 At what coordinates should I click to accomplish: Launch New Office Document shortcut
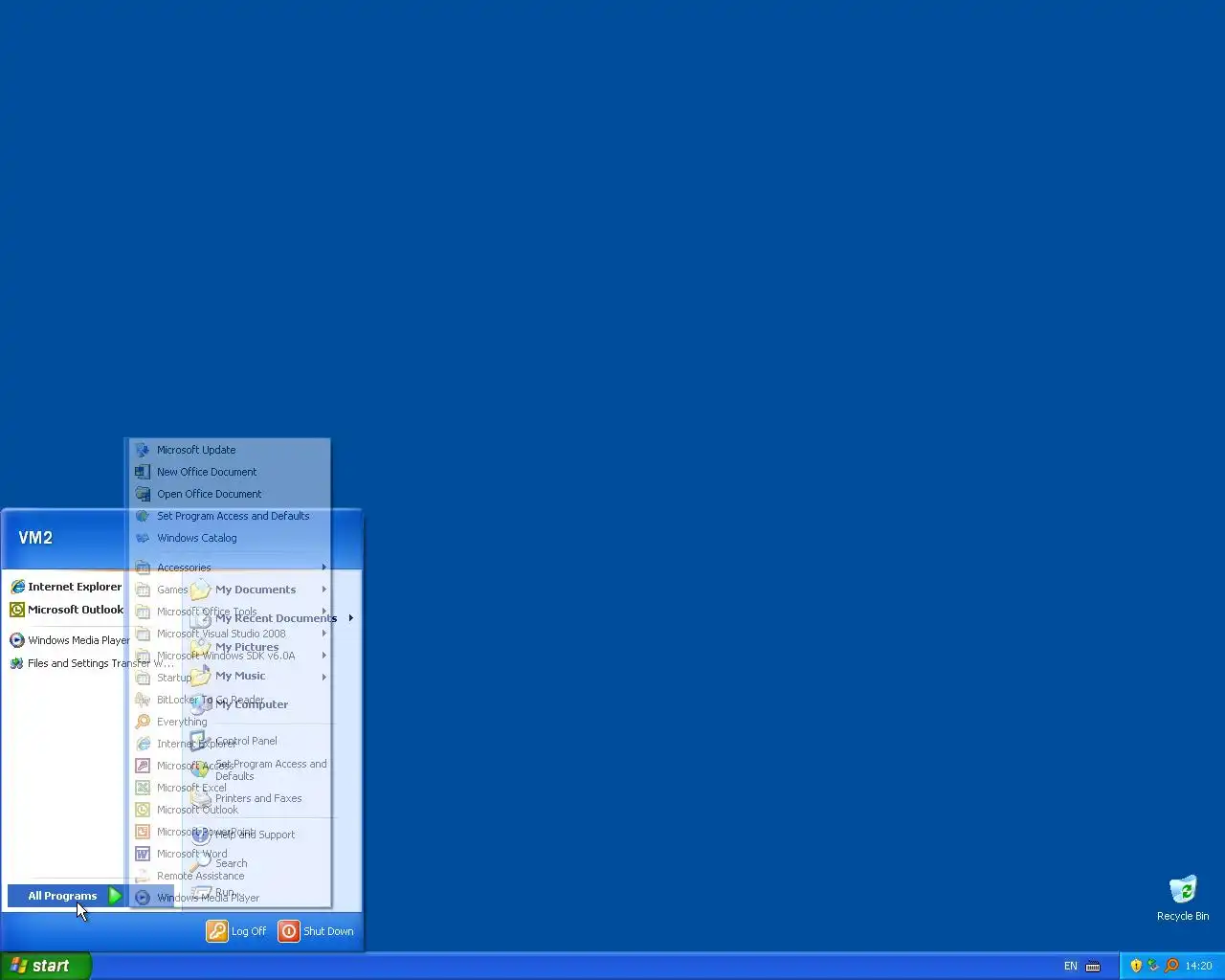coord(230,472)
